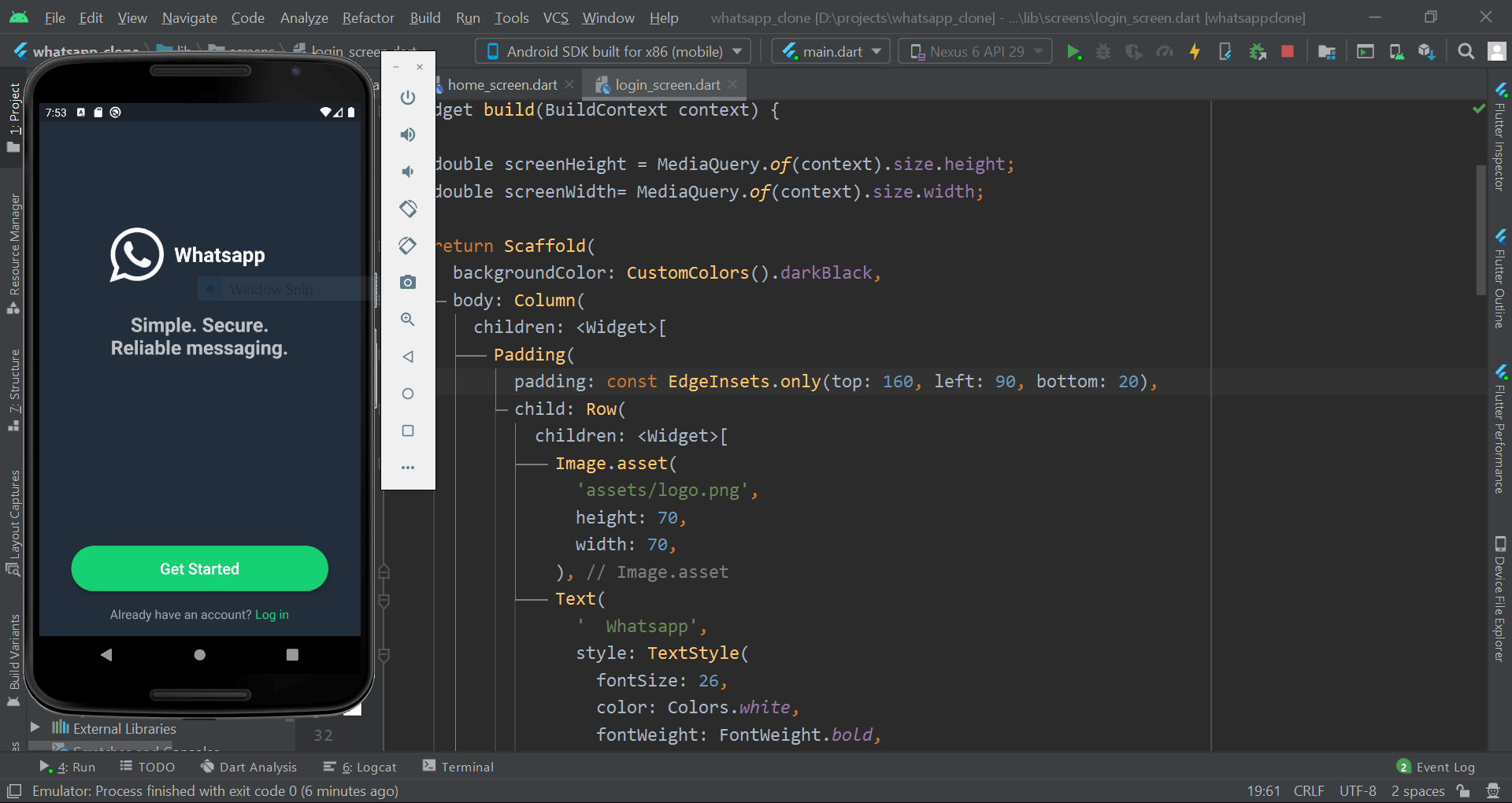Take emulator screenshot with camera icon
Image resolution: width=1512 pixels, height=803 pixels.
(x=408, y=282)
